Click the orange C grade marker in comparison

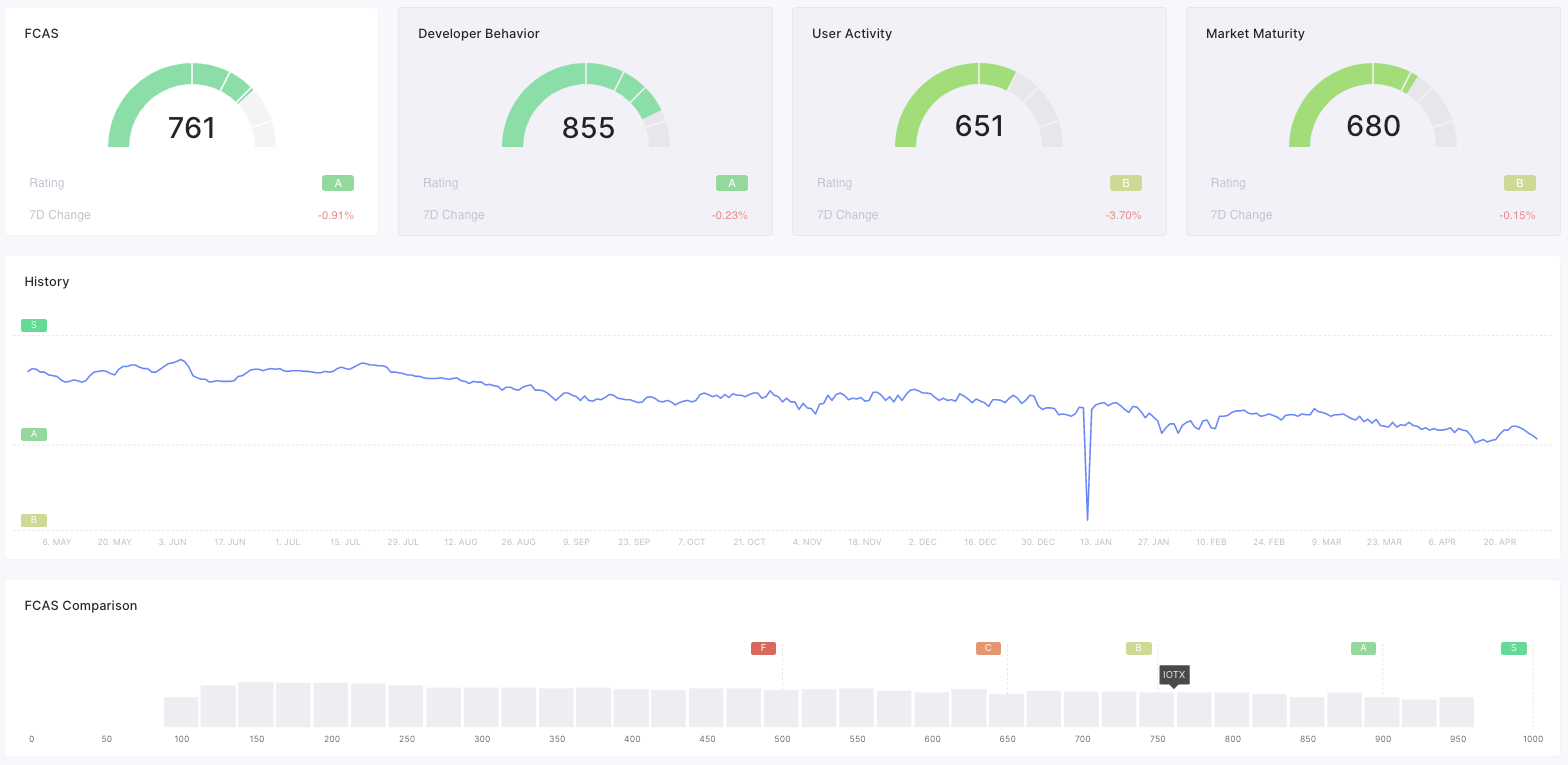(988, 648)
